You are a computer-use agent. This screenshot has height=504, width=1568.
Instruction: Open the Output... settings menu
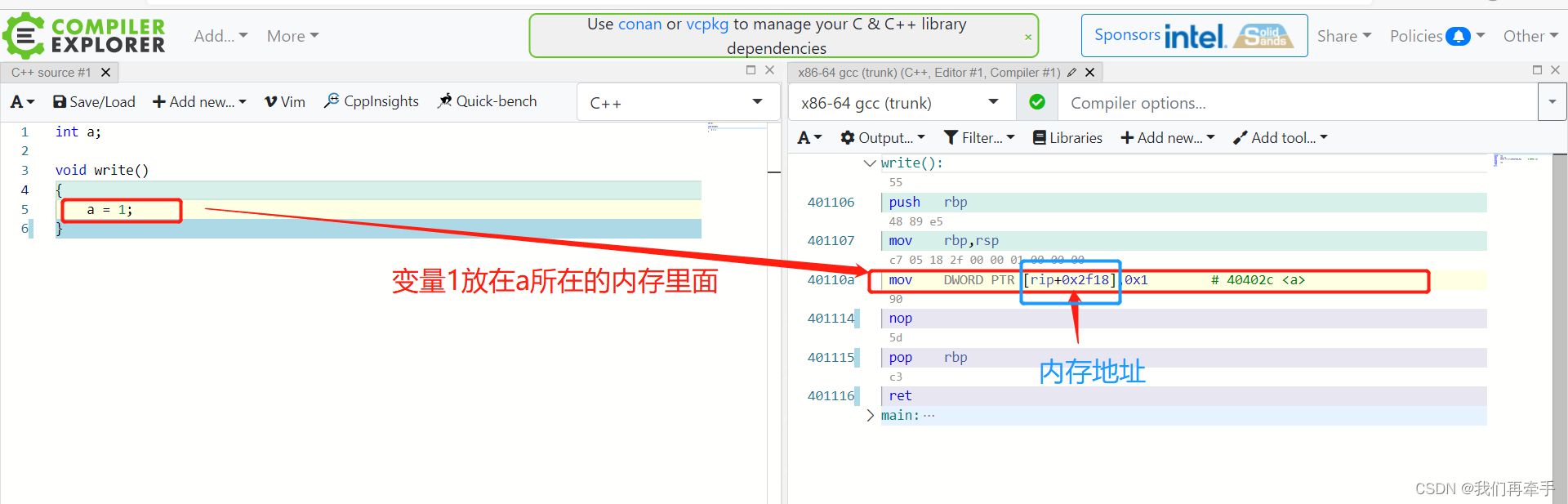click(883, 138)
